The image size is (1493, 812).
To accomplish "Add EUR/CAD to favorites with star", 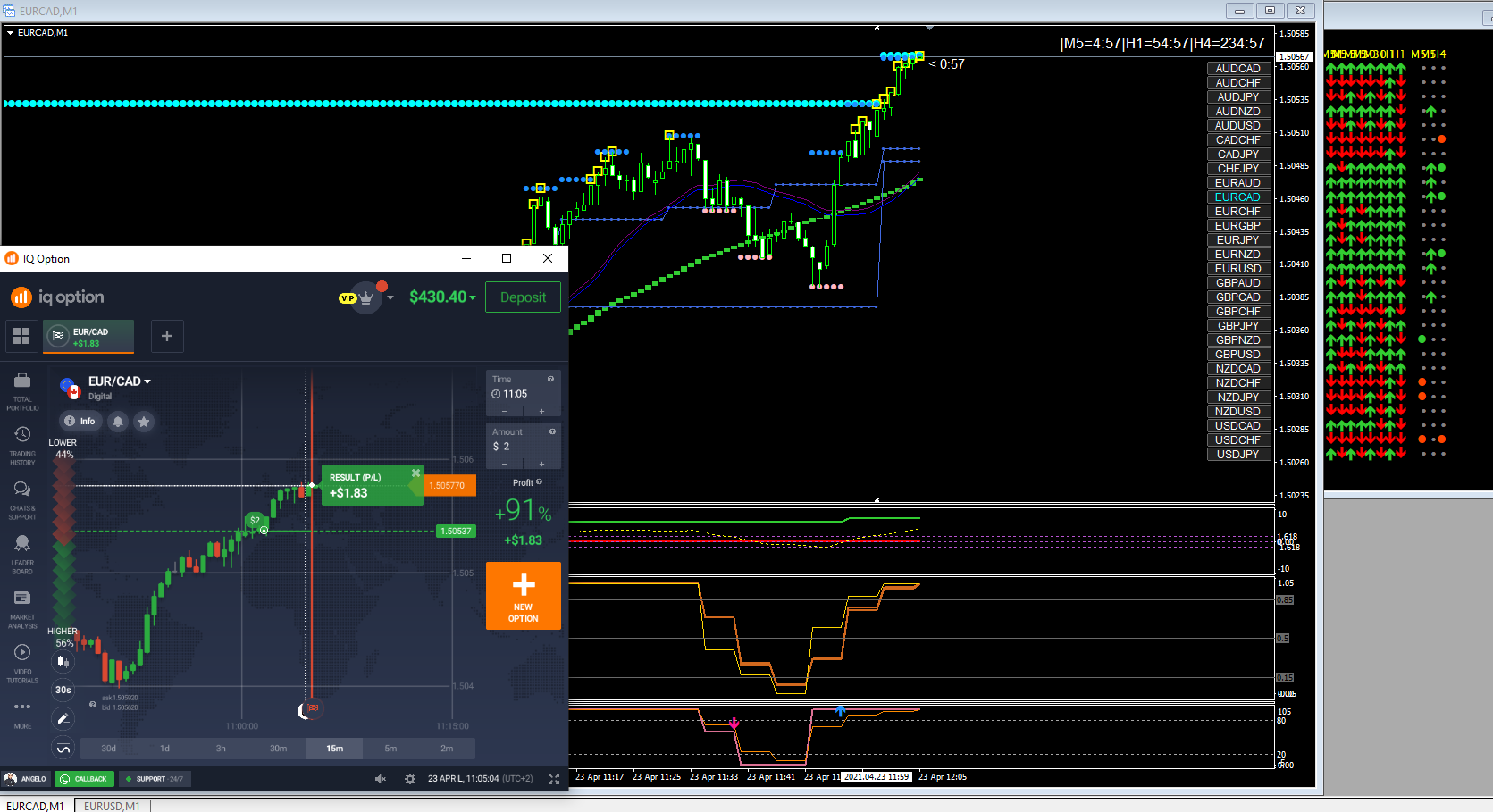I will click(x=144, y=422).
